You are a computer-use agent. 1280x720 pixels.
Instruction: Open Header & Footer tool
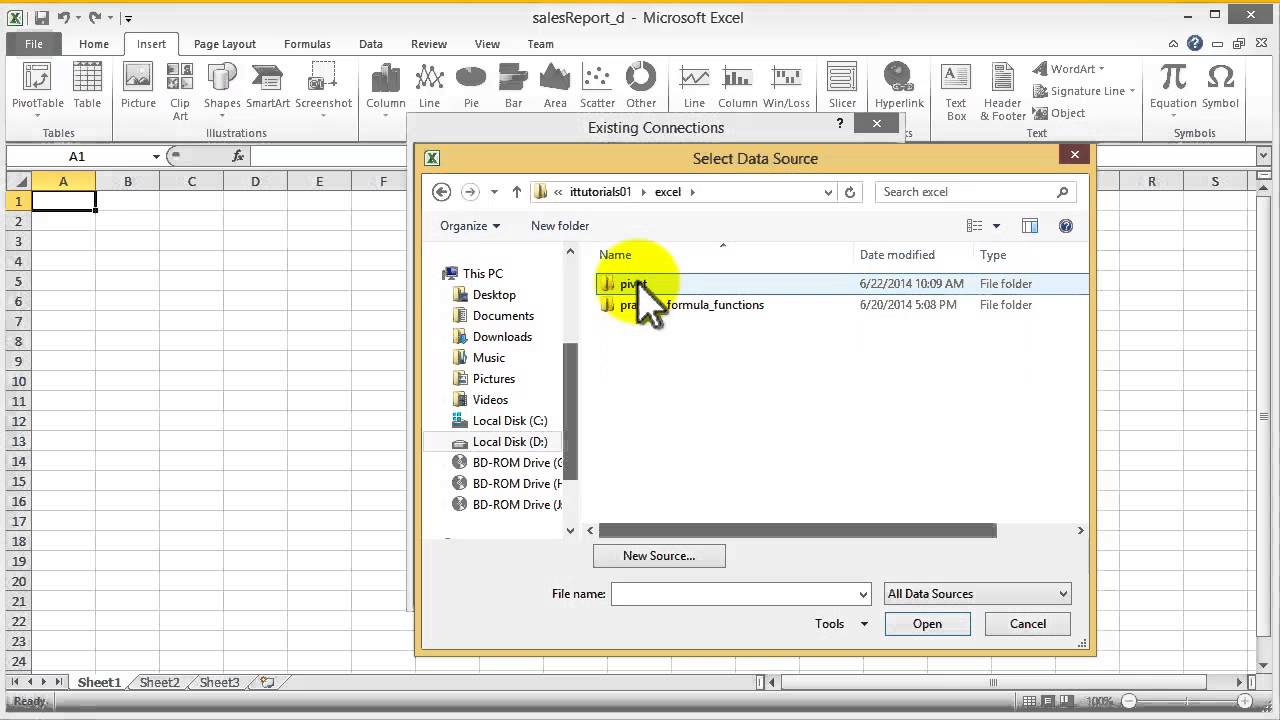(1003, 92)
